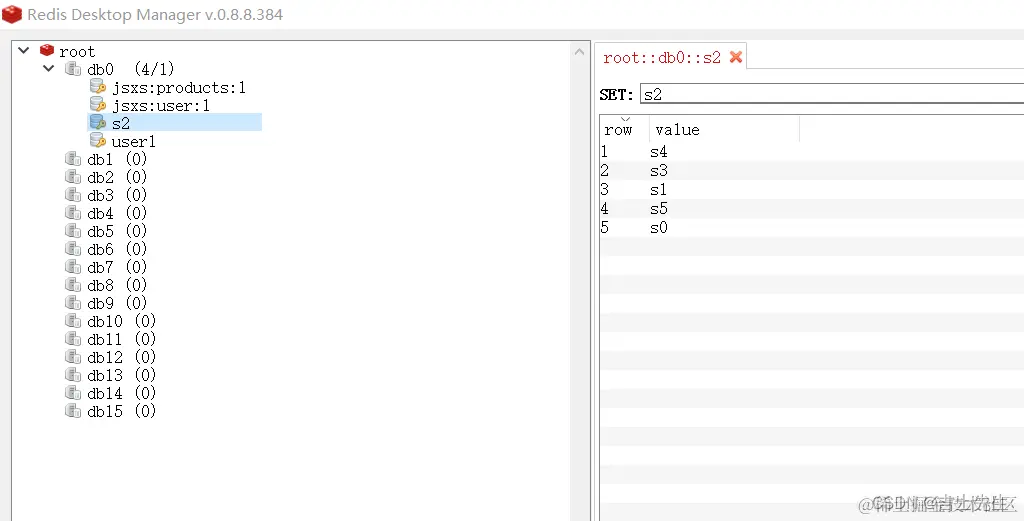1024x521 pixels.
Task: Select the db9 (0) label
Action: [x=117, y=302]
